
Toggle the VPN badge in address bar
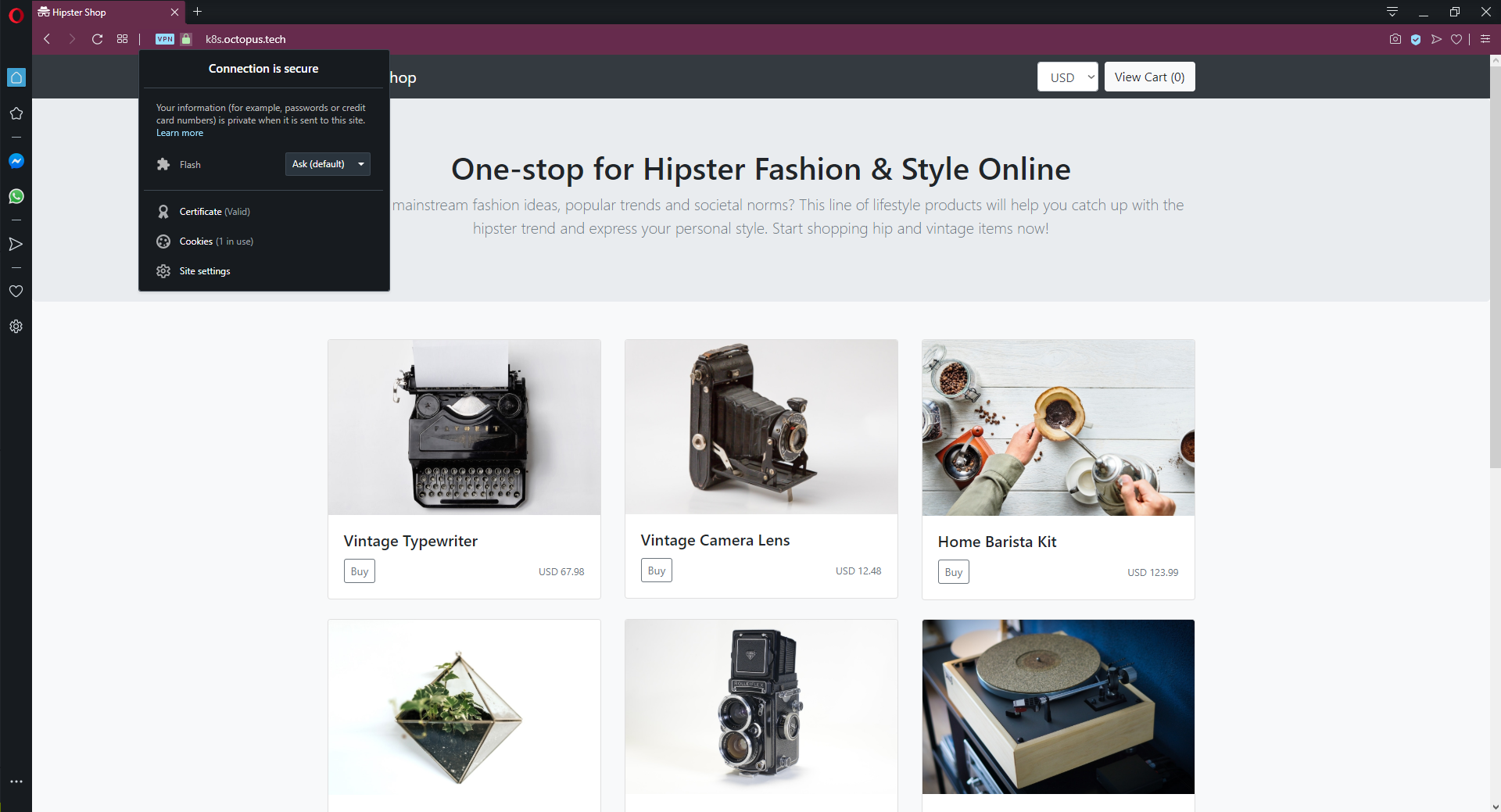[165, 39]
